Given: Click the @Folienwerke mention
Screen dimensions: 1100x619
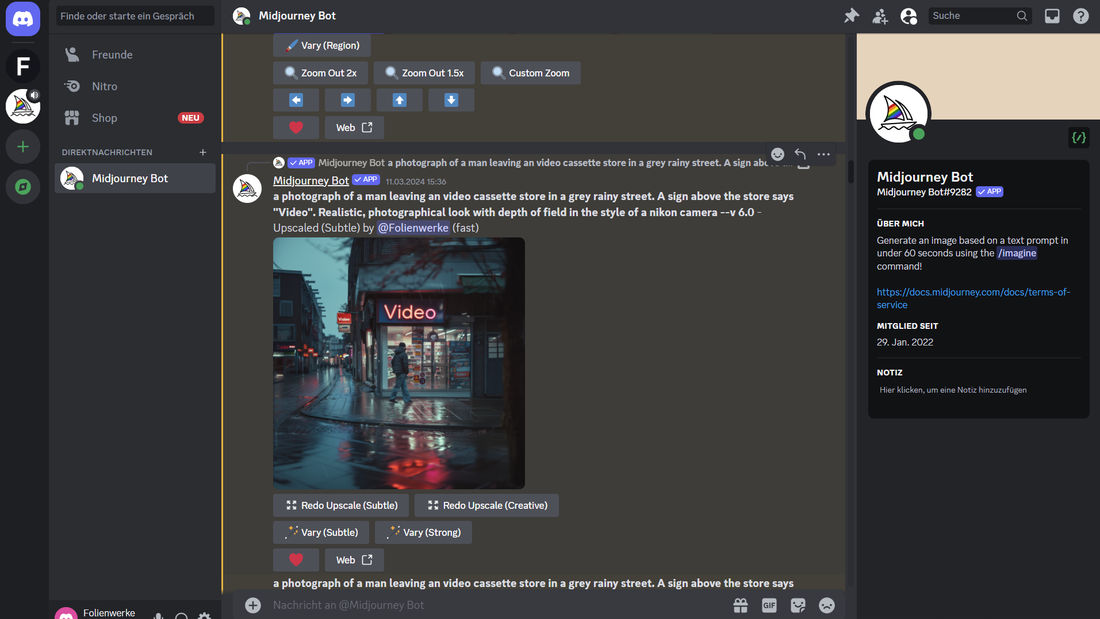Looking at the screenshot, I should [412, 228].
